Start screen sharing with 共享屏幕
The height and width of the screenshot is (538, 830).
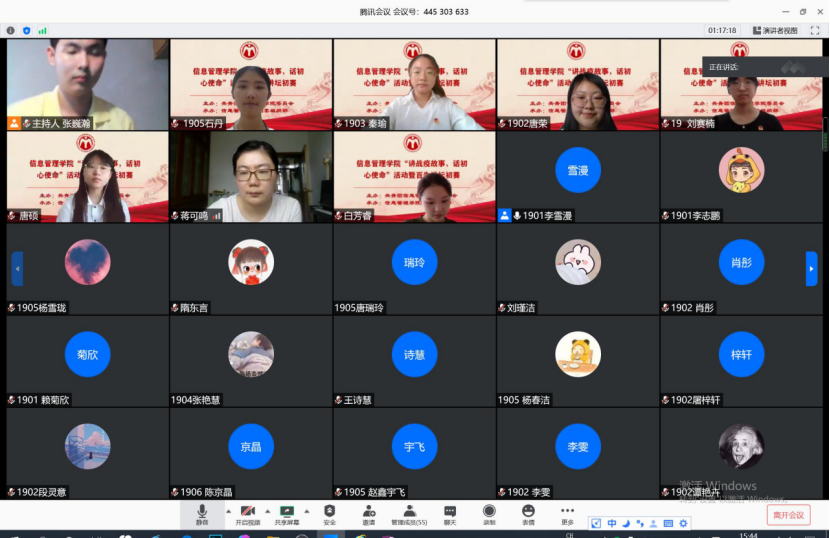coord(287,513)
